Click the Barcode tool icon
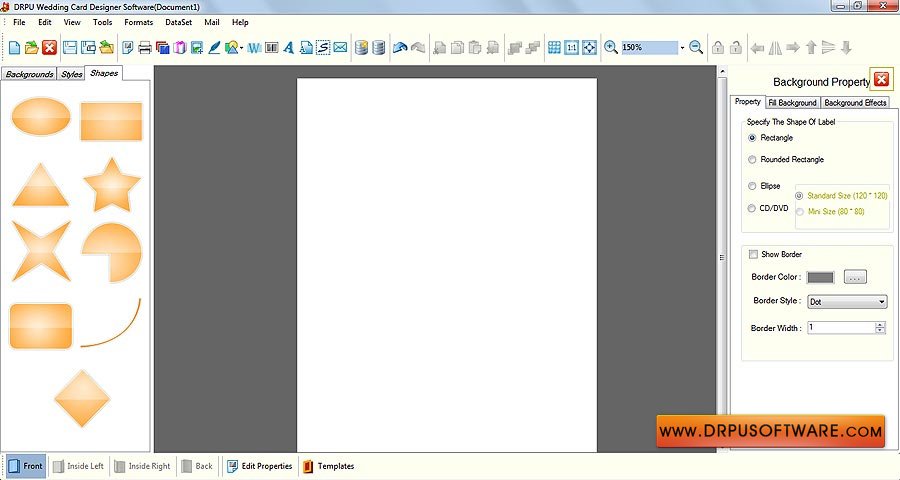Image resolution: width=900 pixels, height=480 pixels. (271, 48)
